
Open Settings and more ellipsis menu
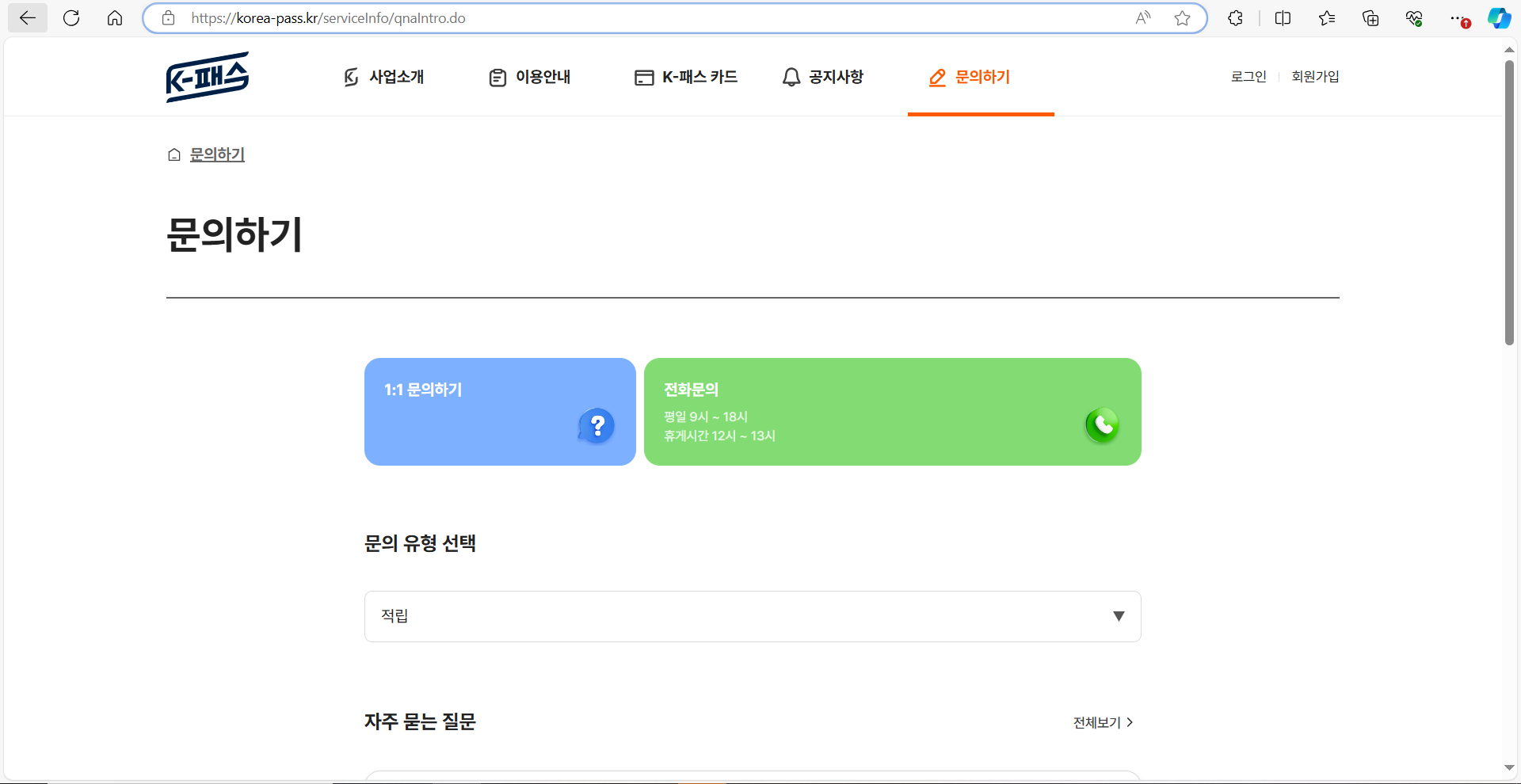coord(1458,18)
